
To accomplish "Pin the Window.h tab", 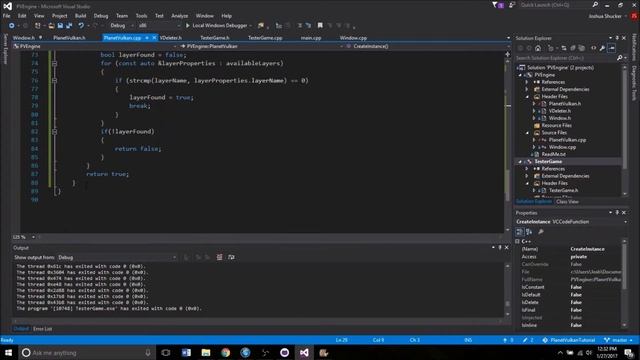I will point(40,38).
